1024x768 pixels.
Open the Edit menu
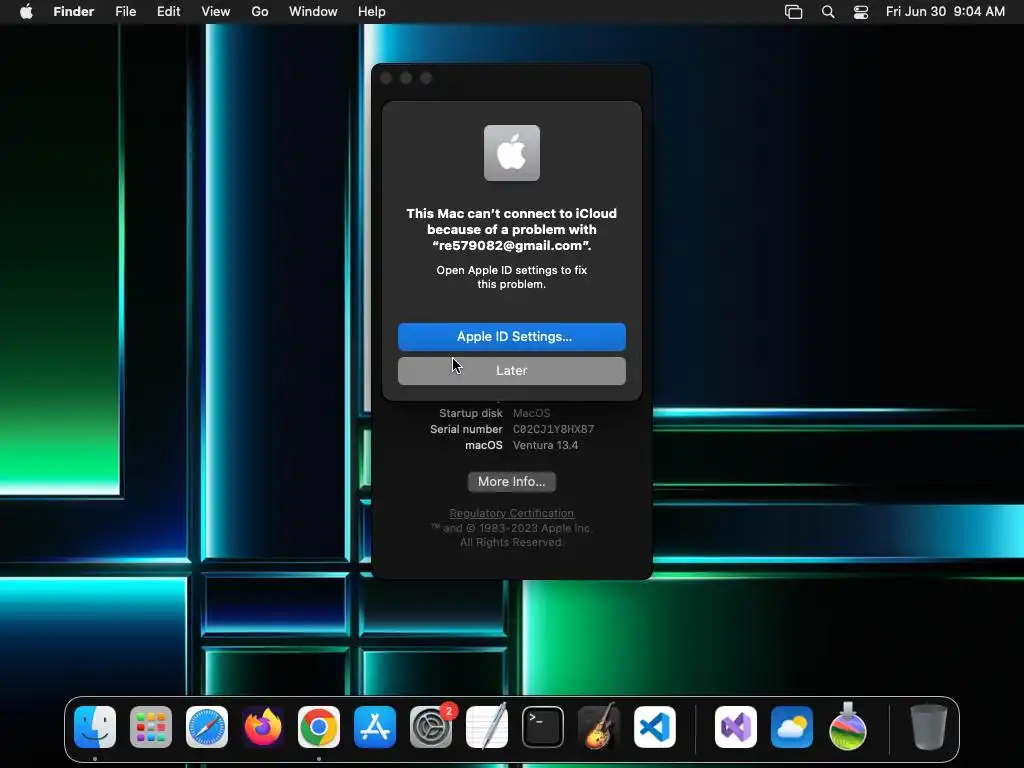(168, 12)
